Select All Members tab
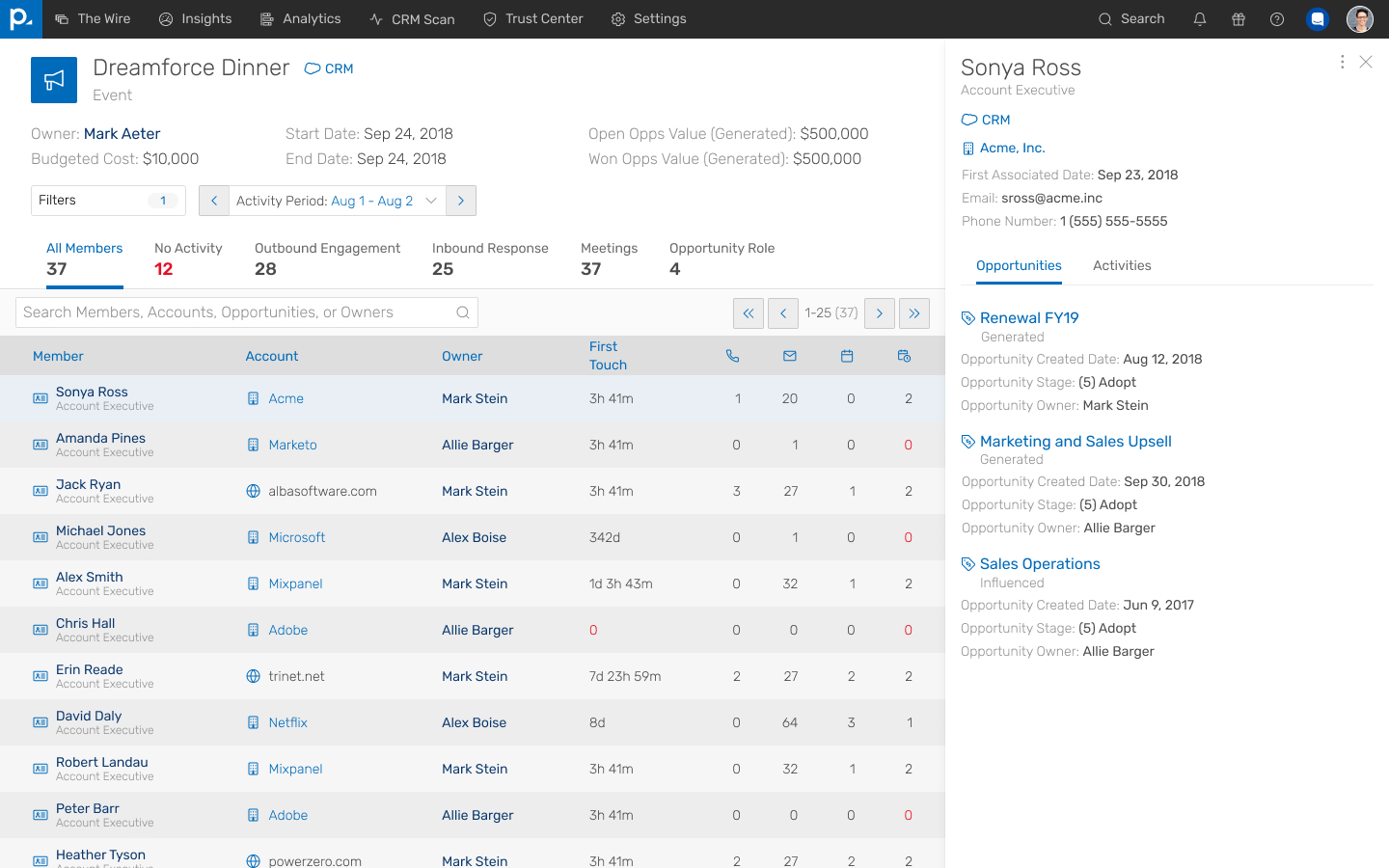Viewport: 1389px width, 868px height. pos(85,259)
